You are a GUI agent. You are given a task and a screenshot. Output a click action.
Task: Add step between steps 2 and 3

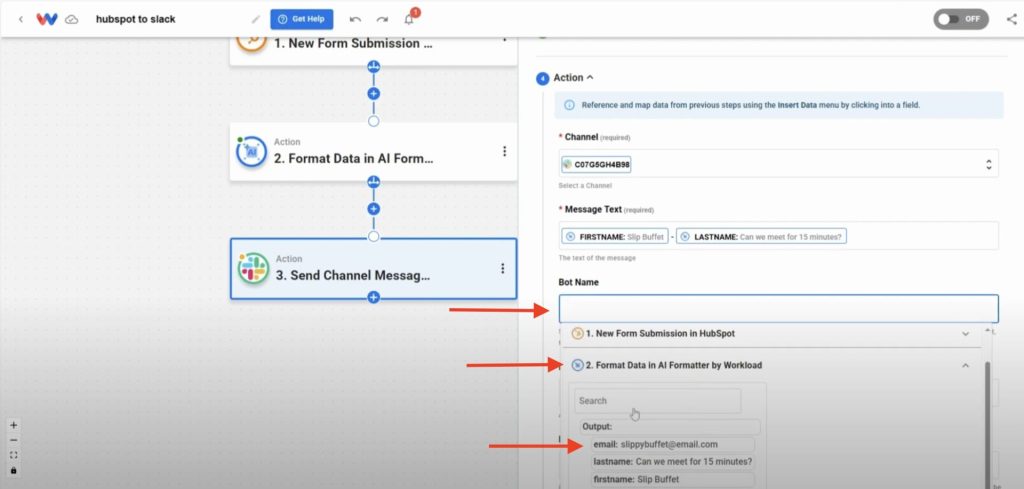click(x=374, y=209)
